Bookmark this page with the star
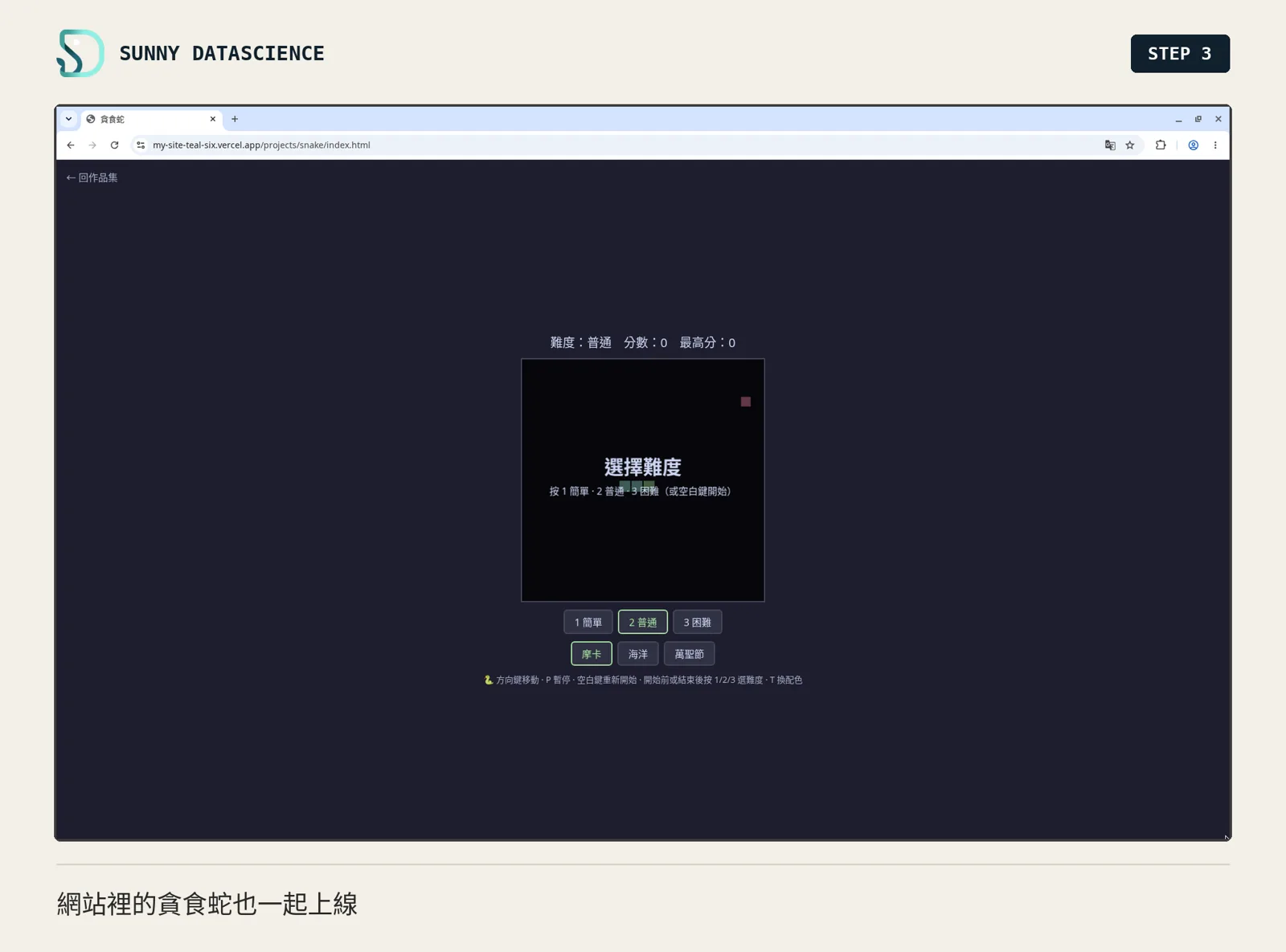 [1130, 145]
